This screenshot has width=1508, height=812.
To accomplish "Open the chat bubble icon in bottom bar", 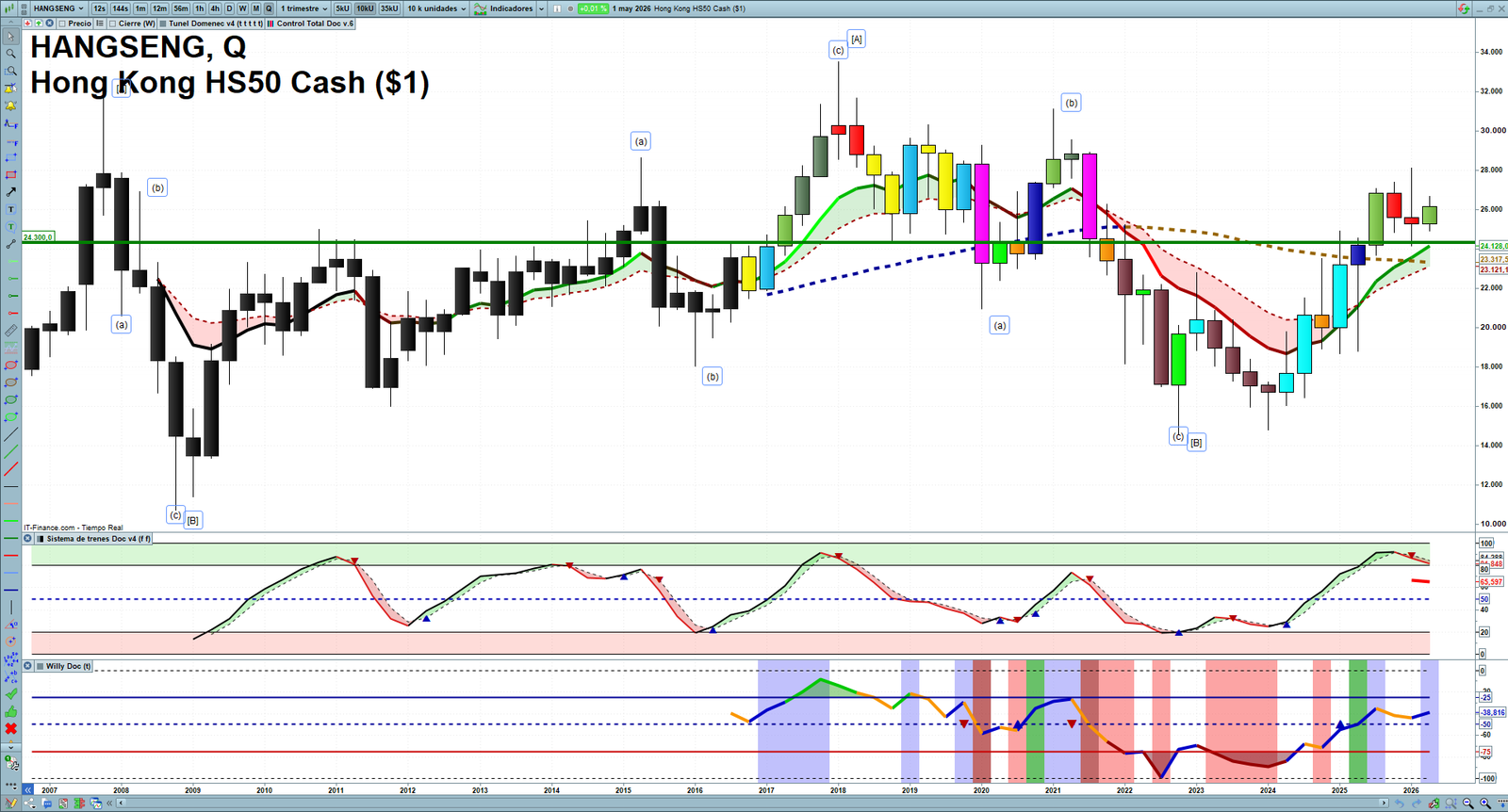I will [46, 804].
